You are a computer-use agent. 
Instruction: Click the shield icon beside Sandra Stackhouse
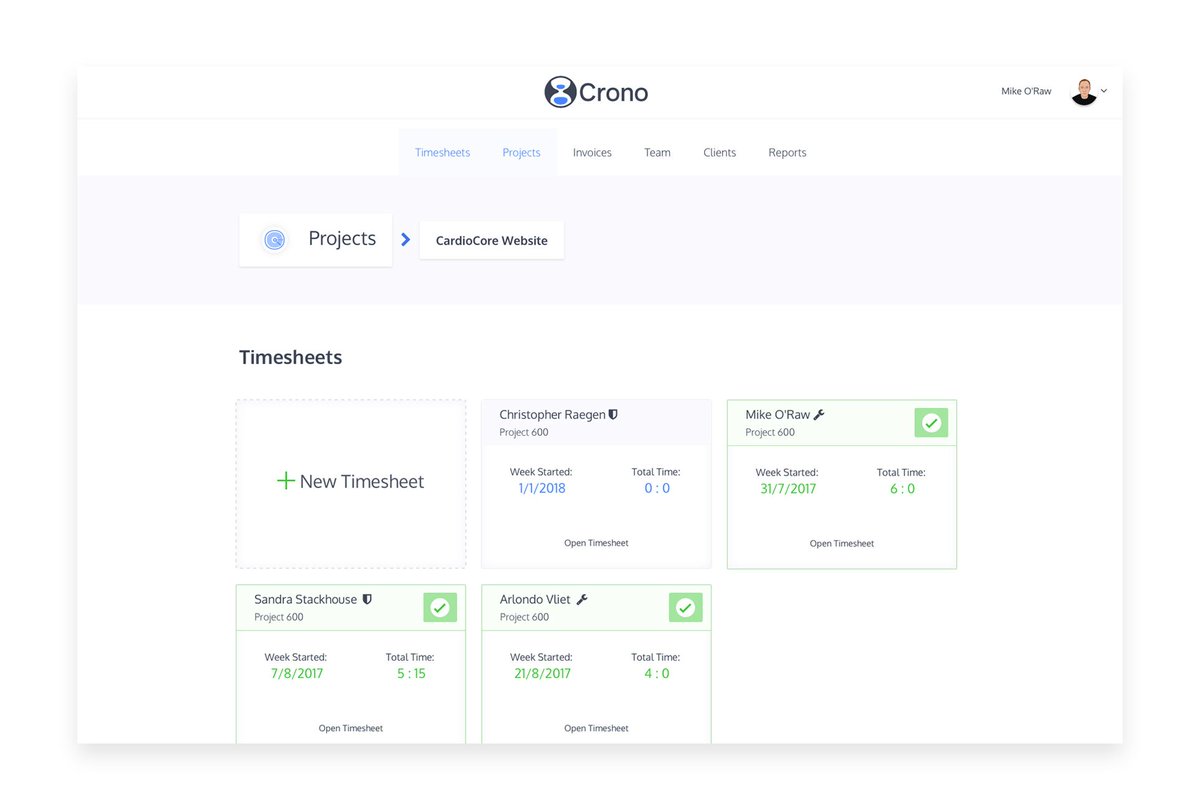pyautogui.click(x=367, y=598)
